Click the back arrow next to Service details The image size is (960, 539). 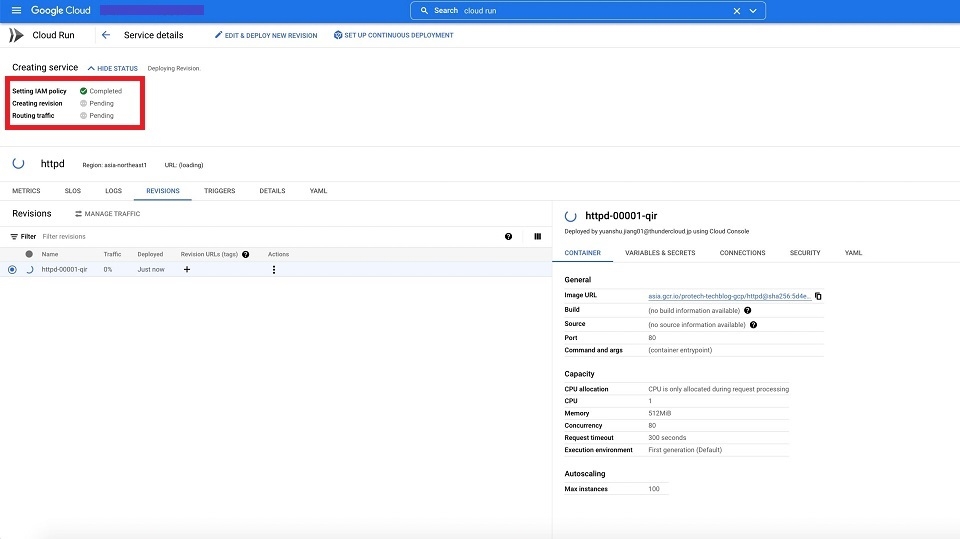click(x=106, y=35)
